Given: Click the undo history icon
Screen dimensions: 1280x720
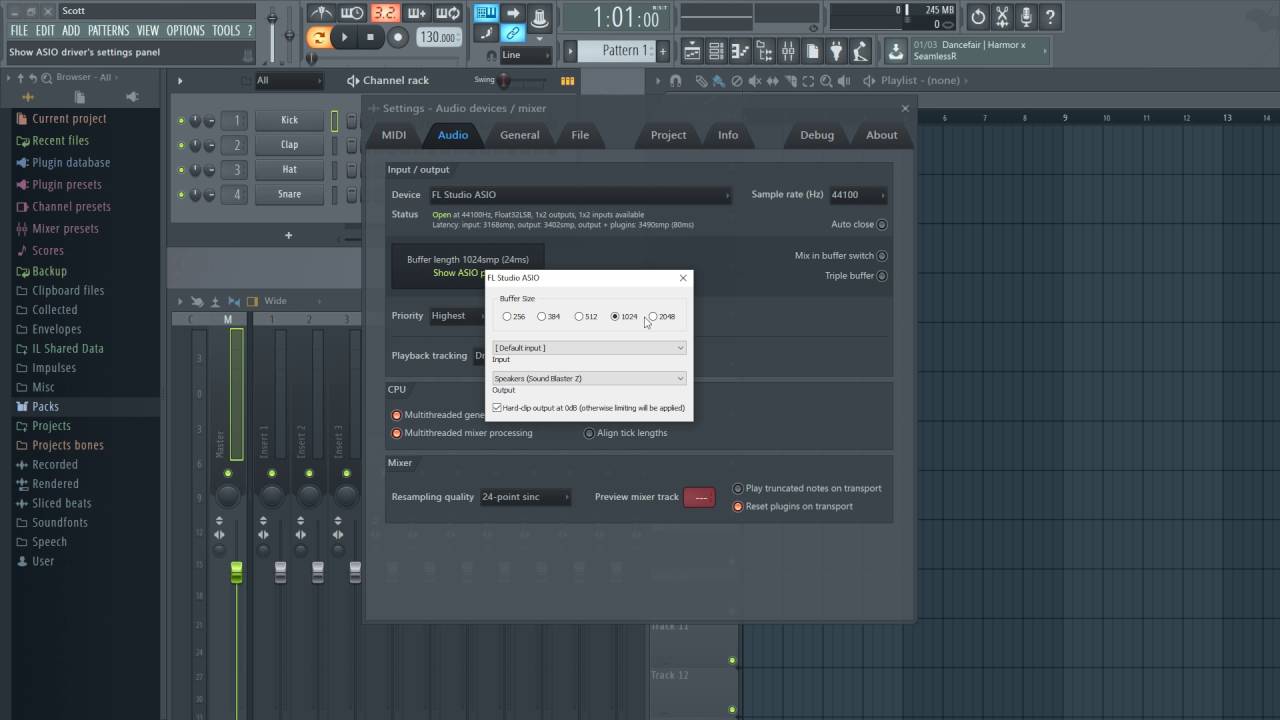Looking at the screenshot, I should click(978, 17).
